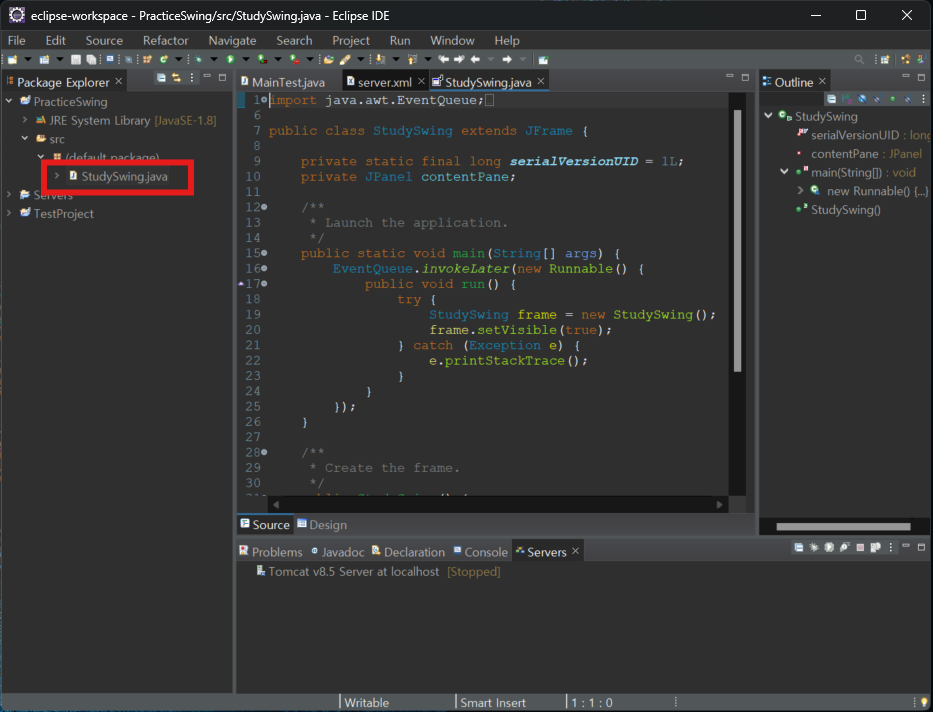Close the Servers view tab

click(575, 551)
